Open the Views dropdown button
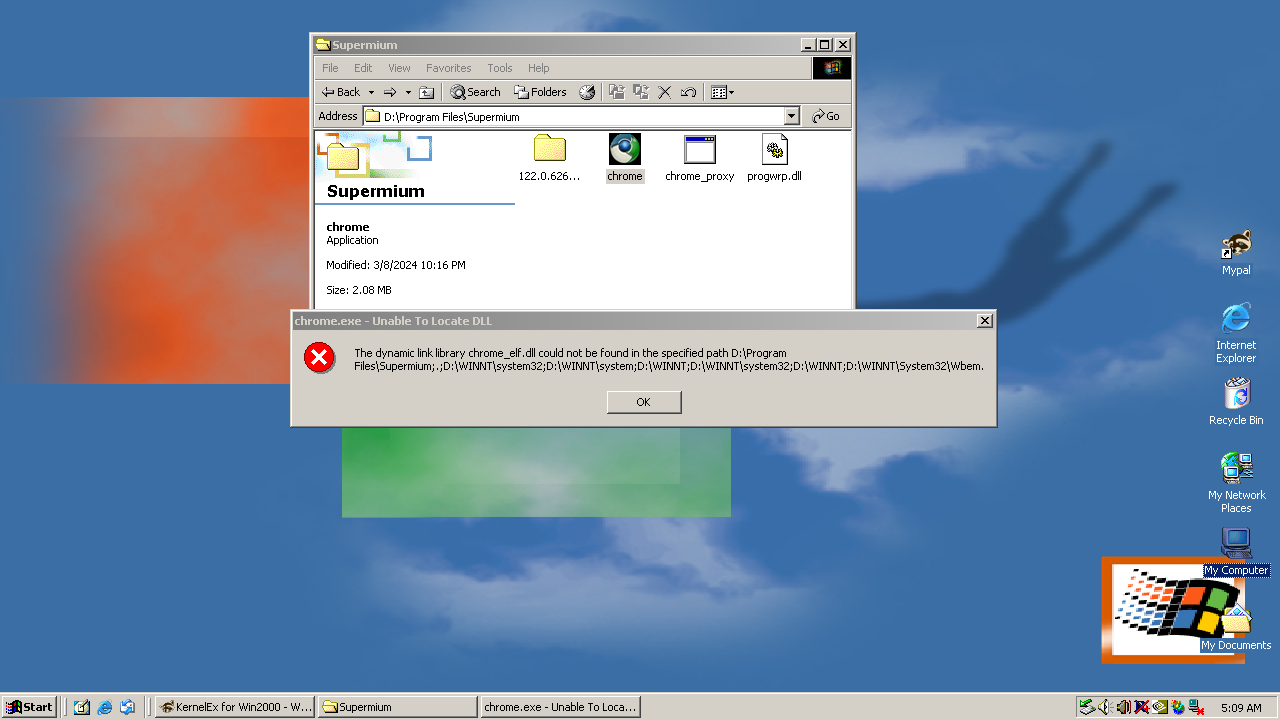This screenshot has width=1280, height=720. (722, 92)
